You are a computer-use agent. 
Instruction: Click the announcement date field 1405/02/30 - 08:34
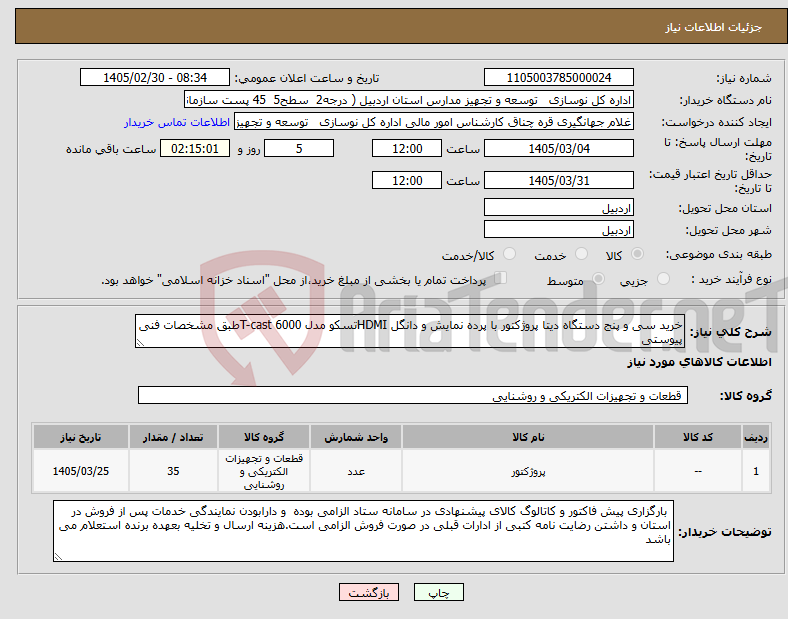[x=155, y=77]
